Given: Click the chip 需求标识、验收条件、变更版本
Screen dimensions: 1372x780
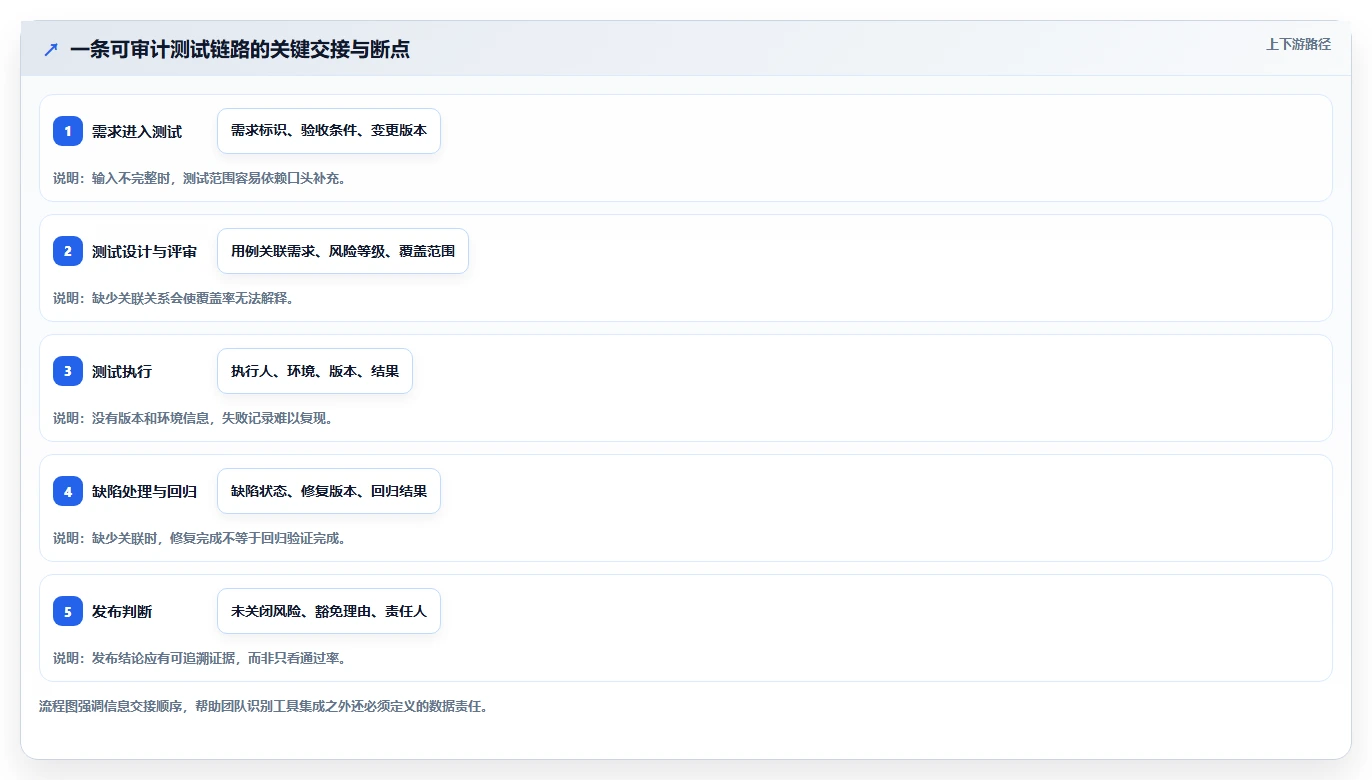Looking at the screenshot, I should tap(329, 131).
